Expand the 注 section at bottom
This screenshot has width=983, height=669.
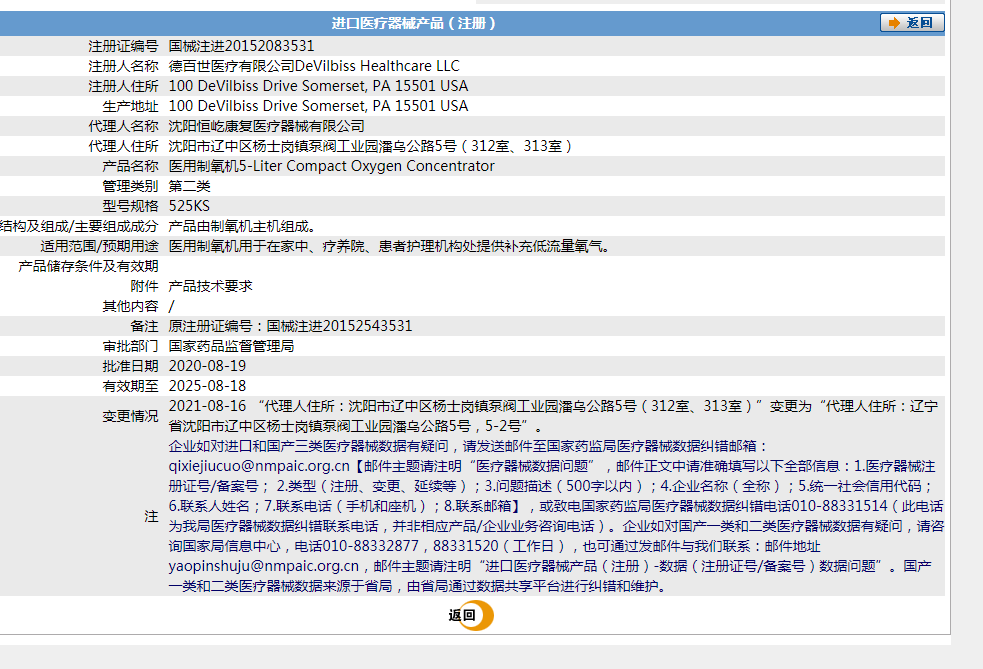click(x=150, y=516)
